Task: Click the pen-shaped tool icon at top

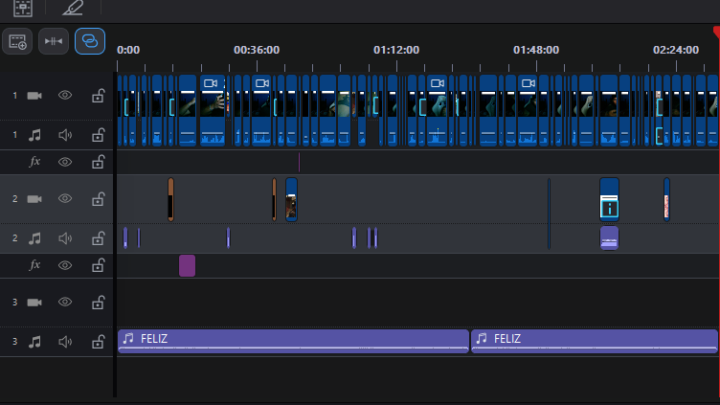Action: 73,8
